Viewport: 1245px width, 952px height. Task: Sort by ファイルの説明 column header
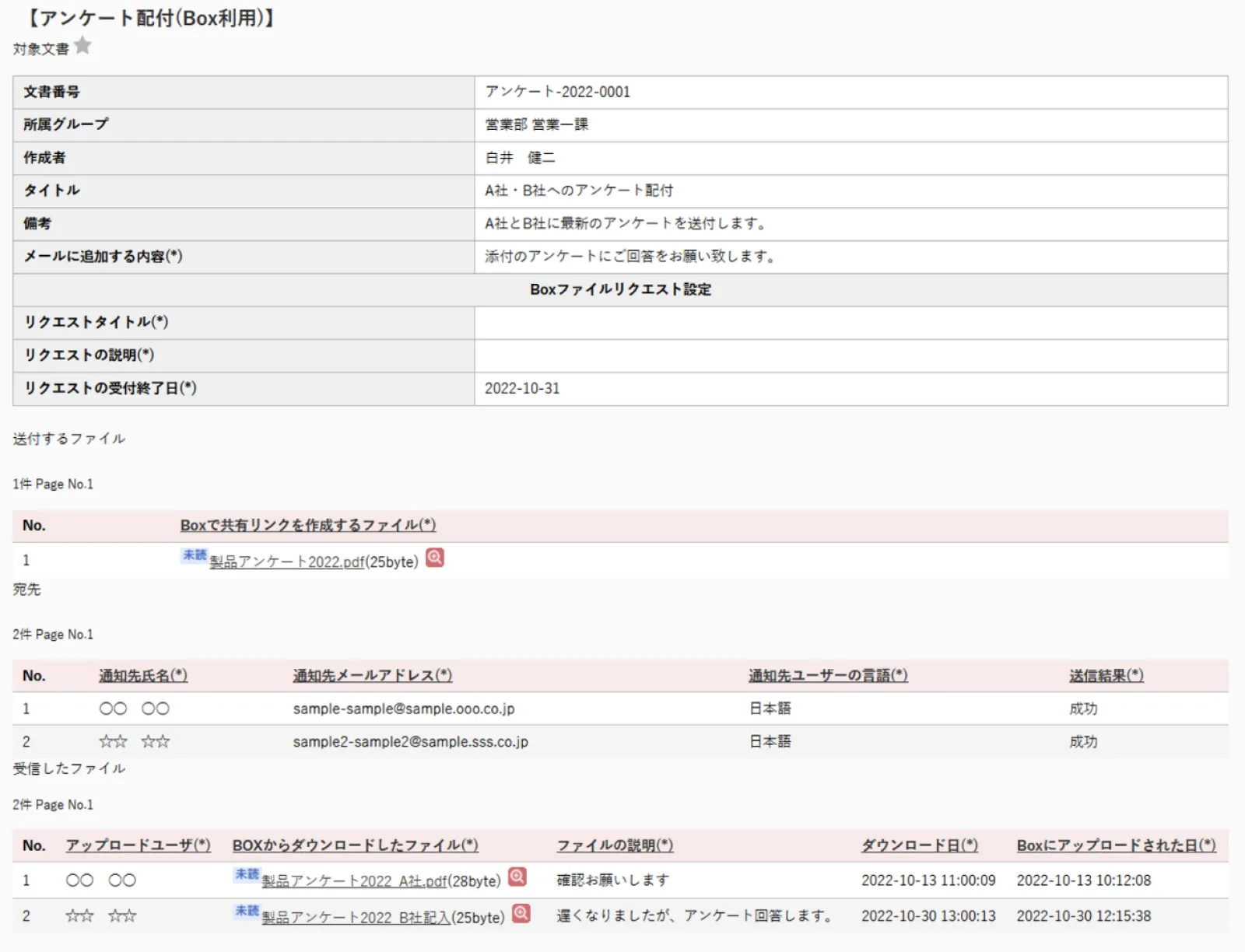615,845
